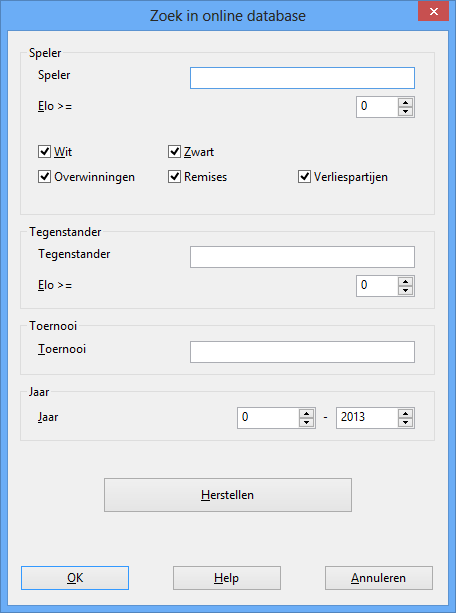Screen dimensions: 456x613
Task: Decrease the starting Jaar value with down arrow
Action: (307, 423)
